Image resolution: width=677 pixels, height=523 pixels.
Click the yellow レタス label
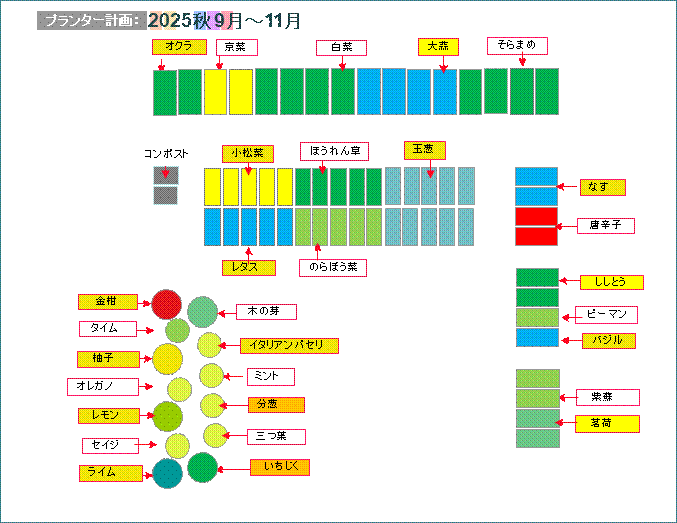tap(247, 267)
